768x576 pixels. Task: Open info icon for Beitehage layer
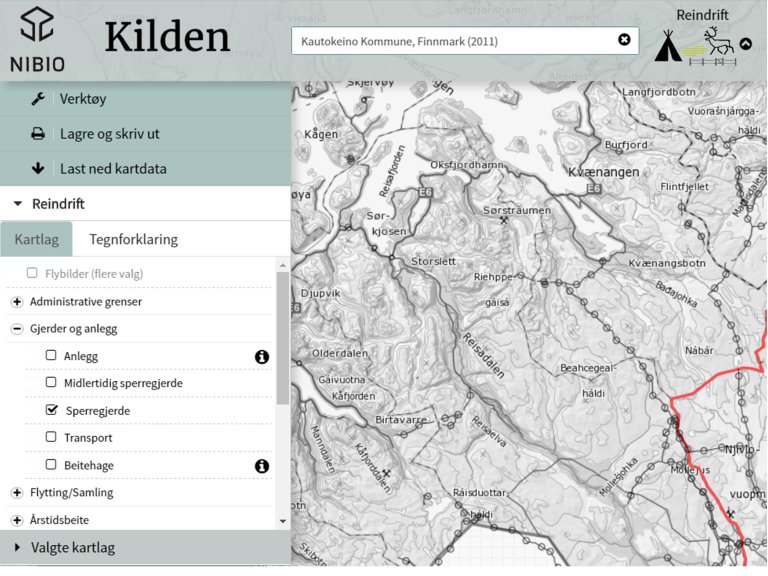coord(262,466)
